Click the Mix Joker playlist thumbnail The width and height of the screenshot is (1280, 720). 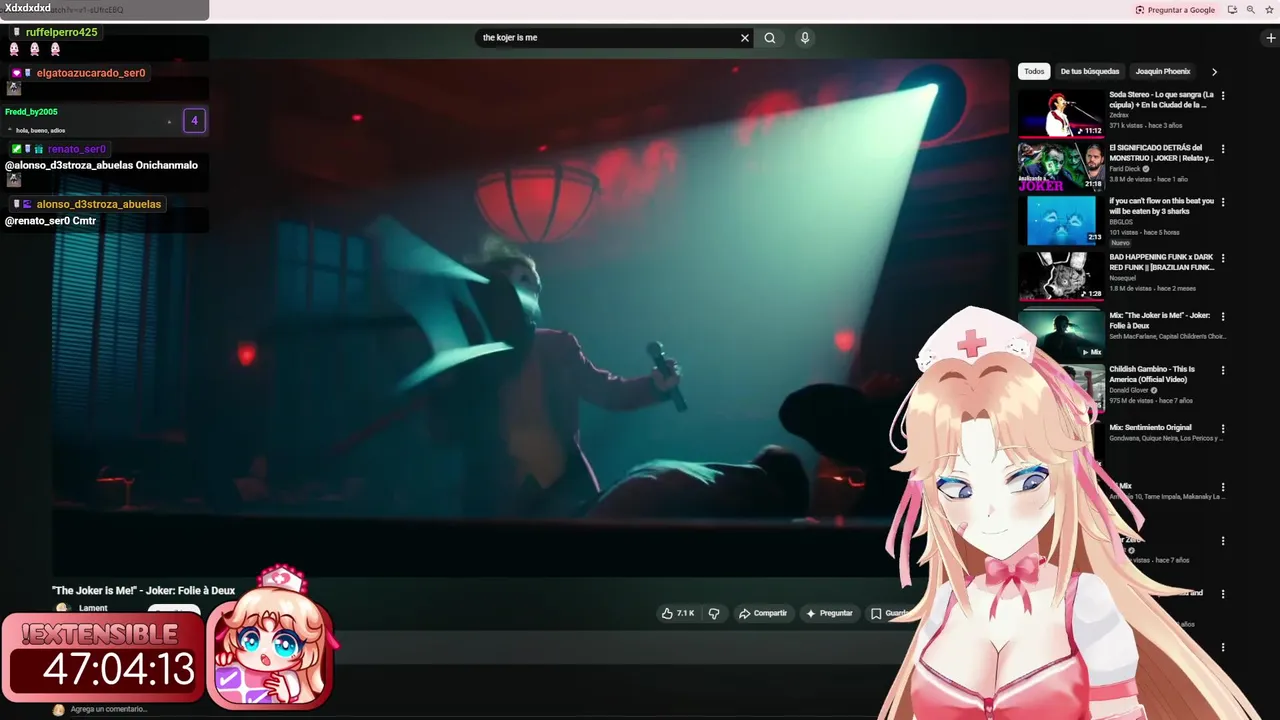point(1061,334)
